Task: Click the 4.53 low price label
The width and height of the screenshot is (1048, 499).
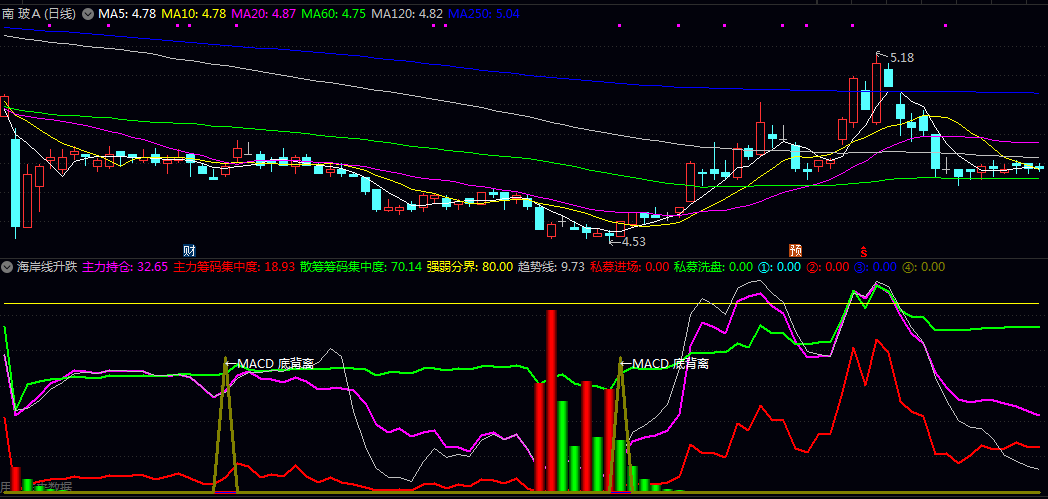Action: pos(634,242)
